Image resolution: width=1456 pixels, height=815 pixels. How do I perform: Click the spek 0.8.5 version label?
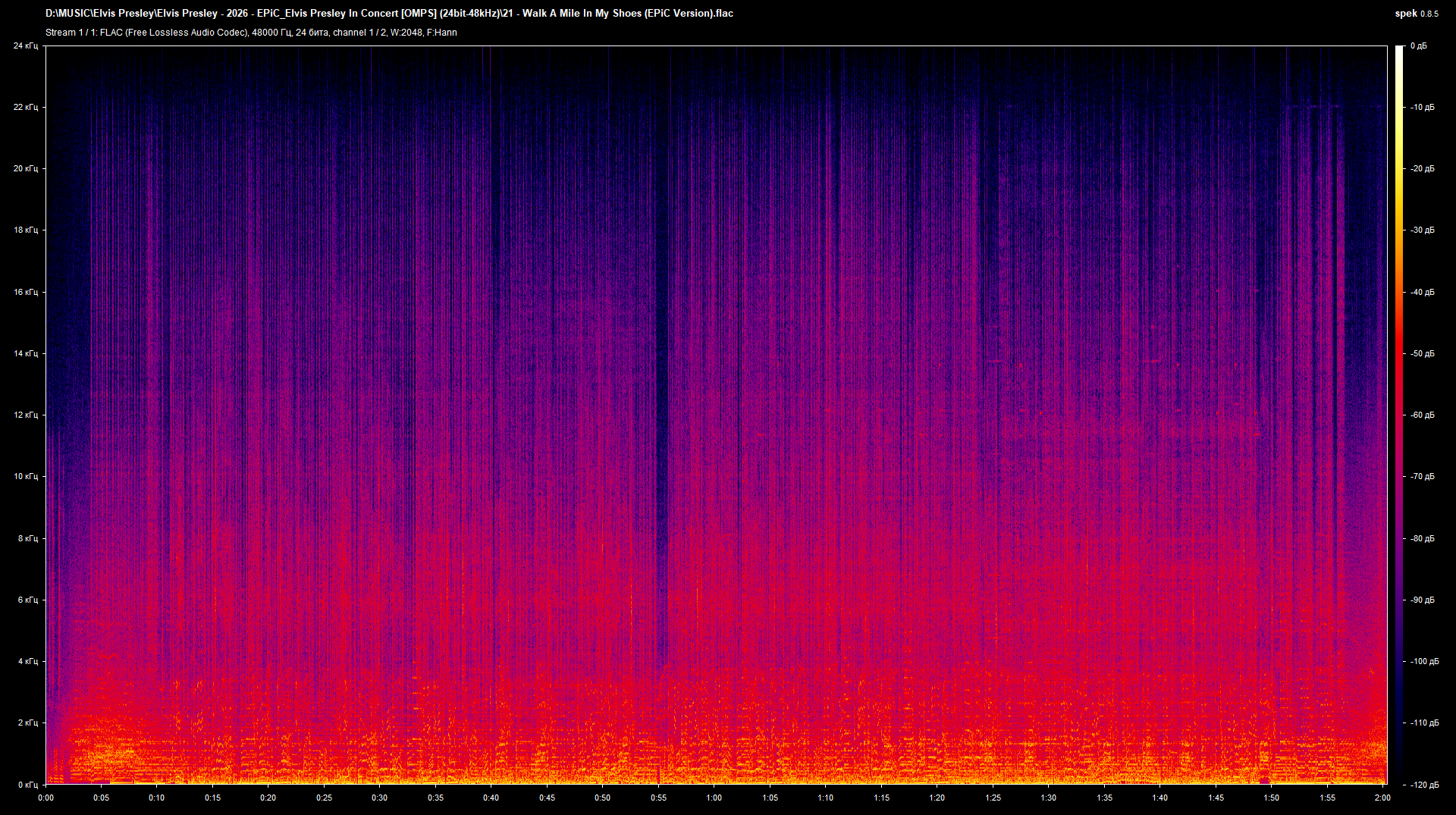coord(1417,13)
